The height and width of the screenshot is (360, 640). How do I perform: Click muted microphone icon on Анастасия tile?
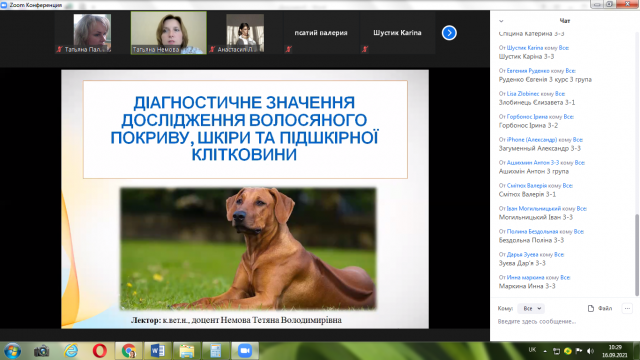click(x=212, y=49)
